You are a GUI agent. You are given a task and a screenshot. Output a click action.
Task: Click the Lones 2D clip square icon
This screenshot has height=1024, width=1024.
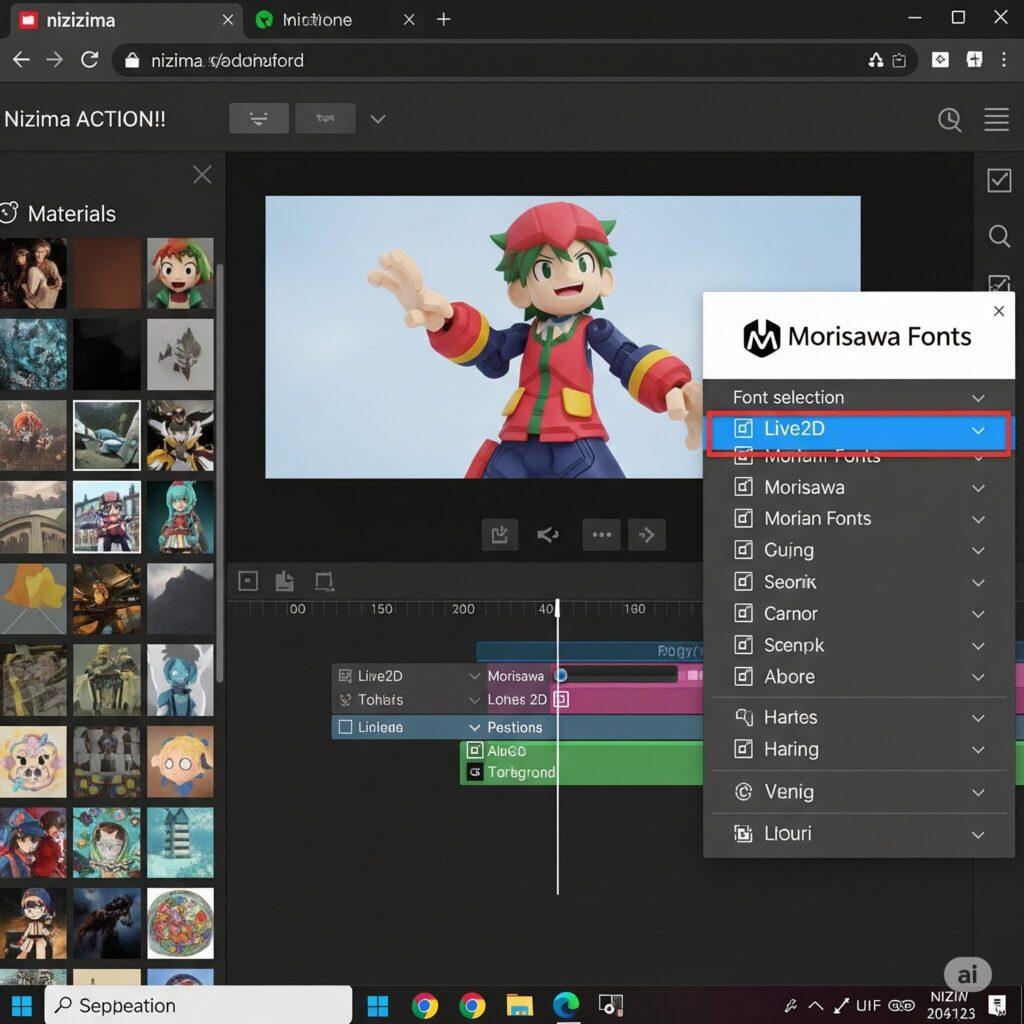point(561,699)
